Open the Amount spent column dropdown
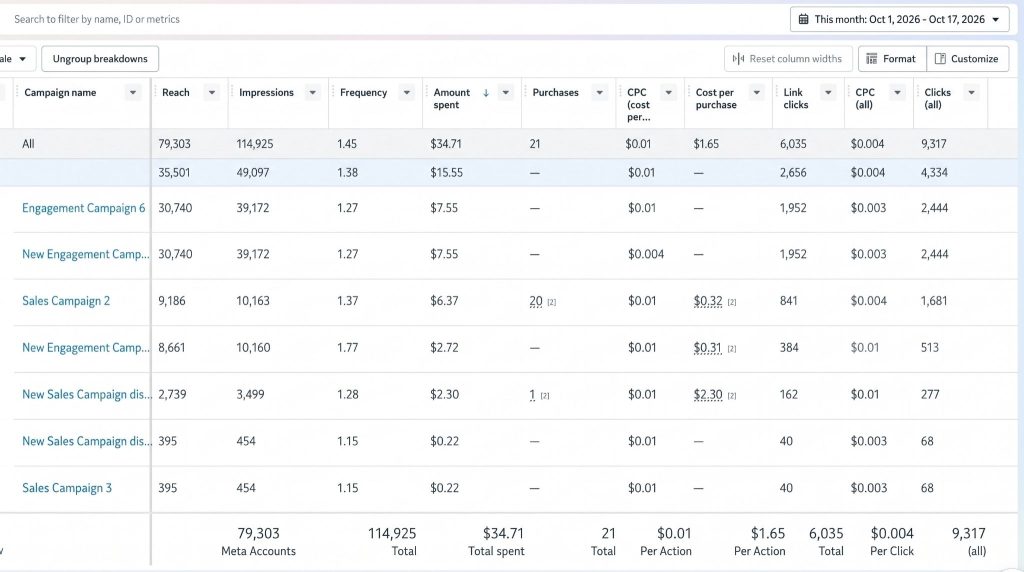Image resolution: width=1024 pixels, height=572 pixels. click(505, 93)
